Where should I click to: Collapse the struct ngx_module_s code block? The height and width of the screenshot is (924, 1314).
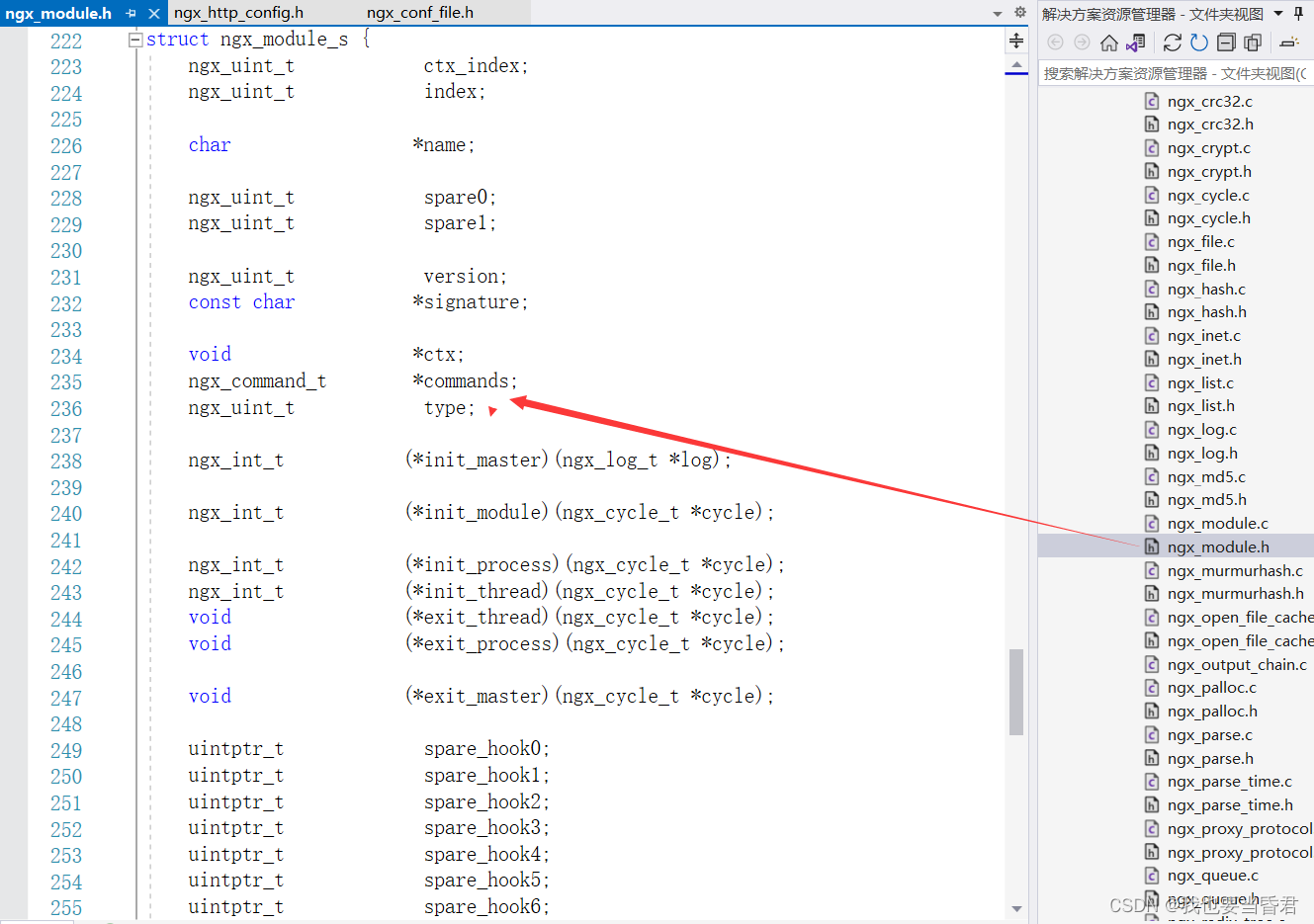[x=135, y=40]
